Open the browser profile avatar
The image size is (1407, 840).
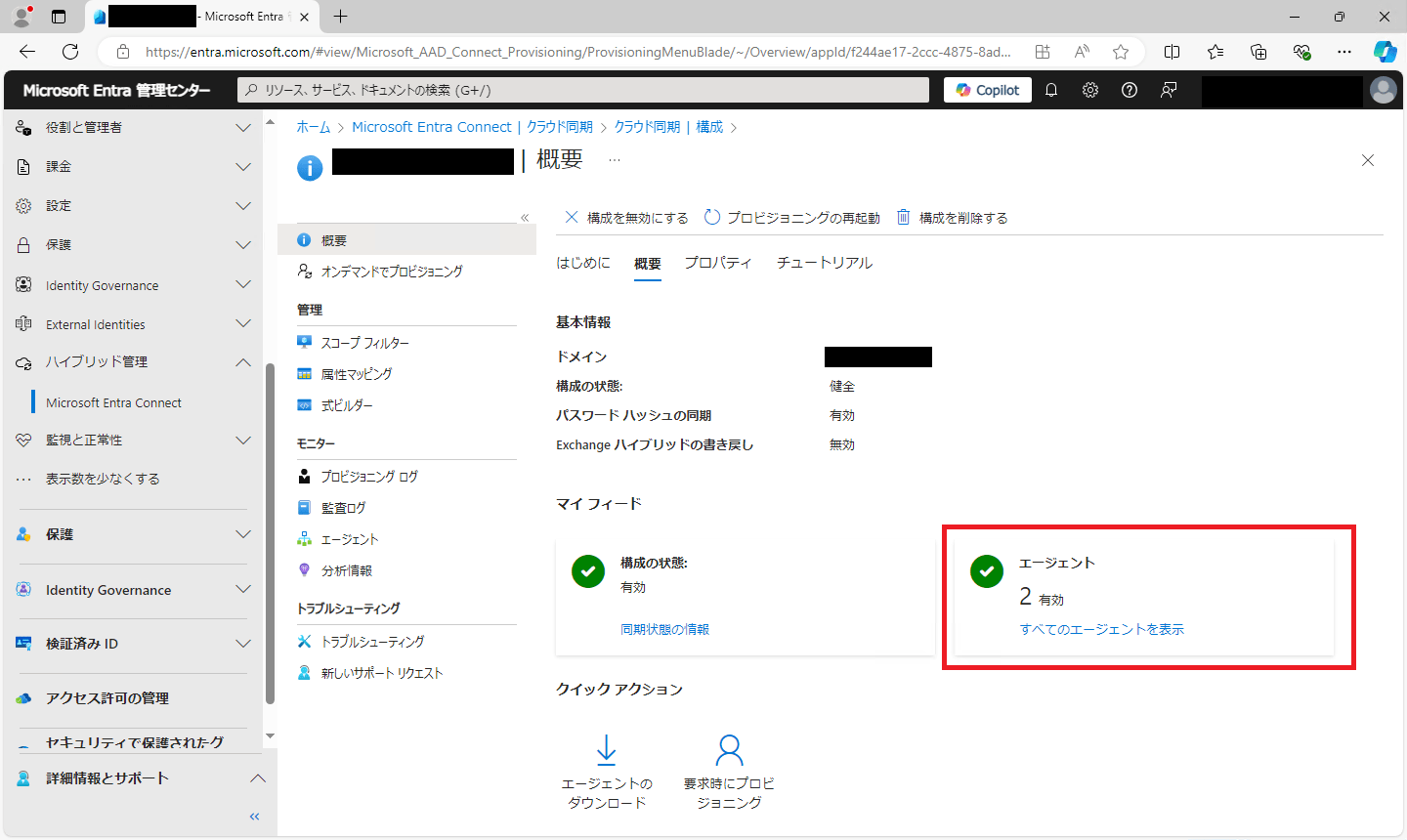pyautogui.click(x=21, y=17)
